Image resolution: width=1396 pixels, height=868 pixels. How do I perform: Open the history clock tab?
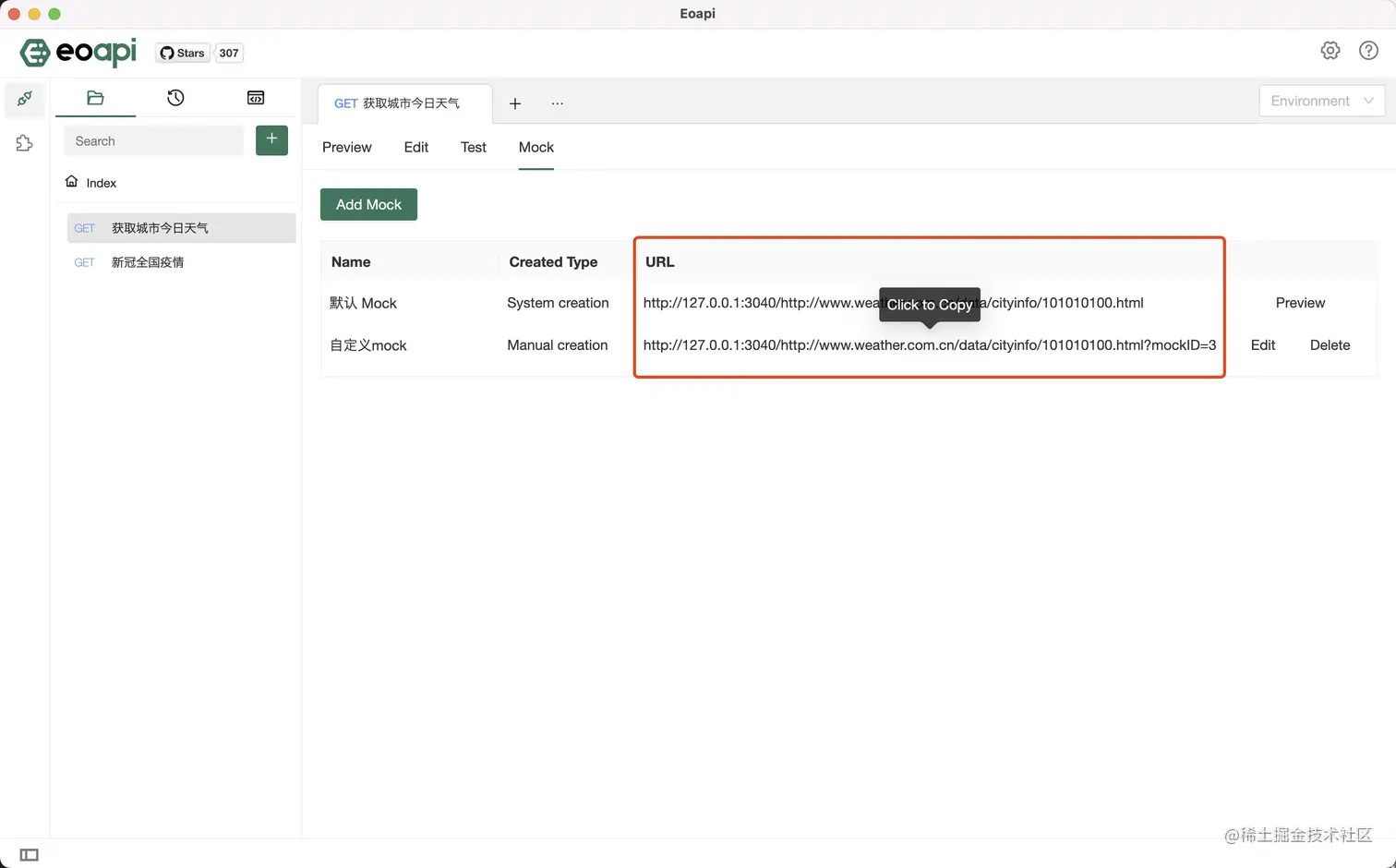pos(175,98)
